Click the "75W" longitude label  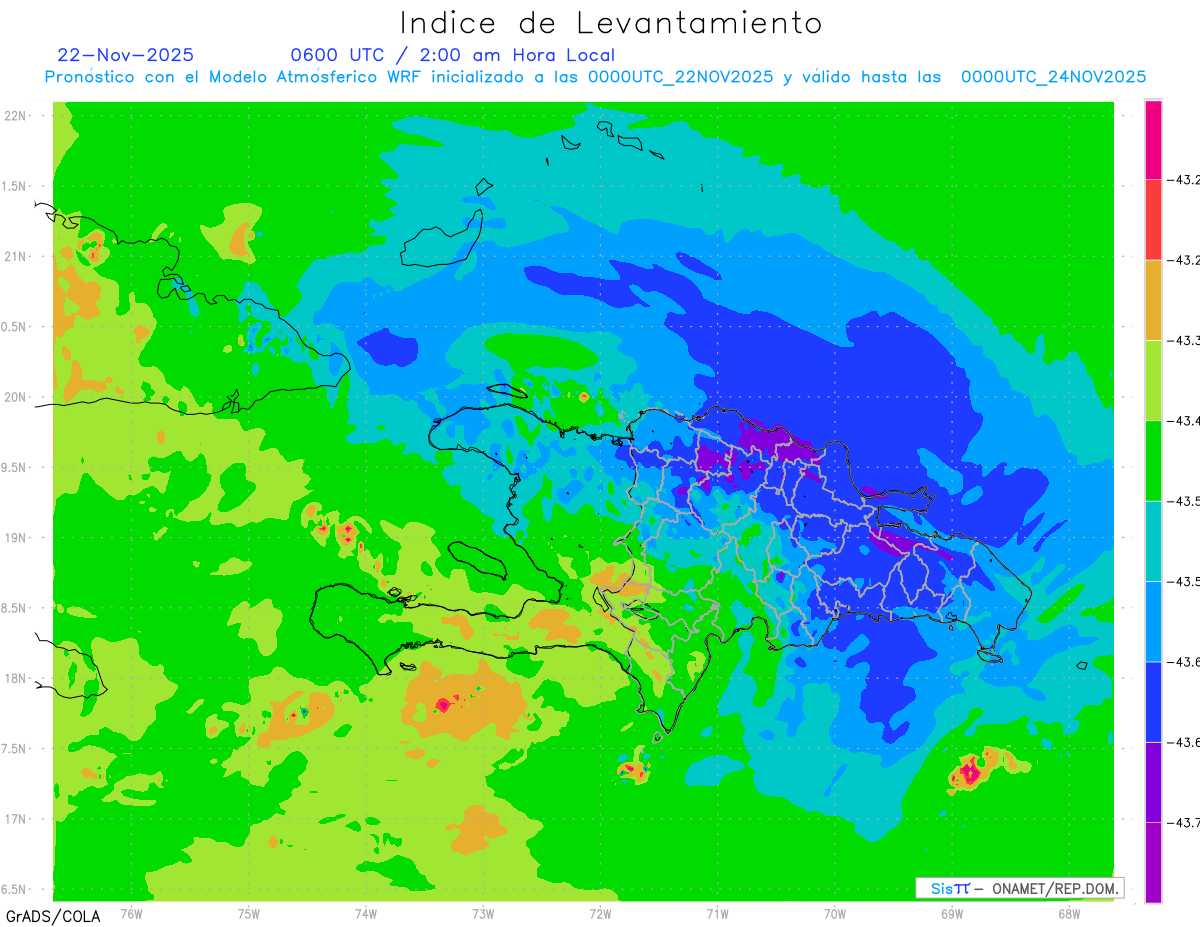click(x=249, y=914)
